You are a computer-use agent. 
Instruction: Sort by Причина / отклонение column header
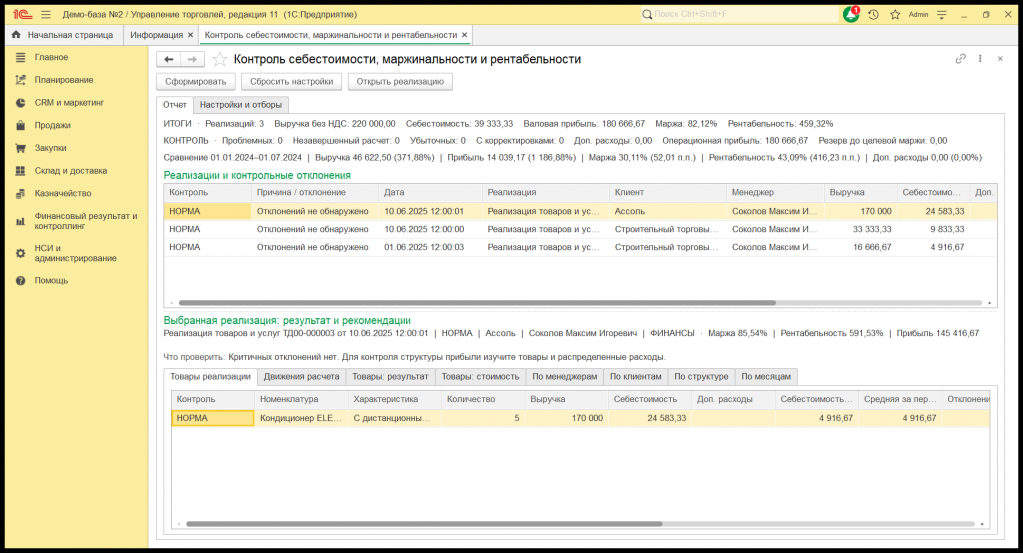[314, 192]
